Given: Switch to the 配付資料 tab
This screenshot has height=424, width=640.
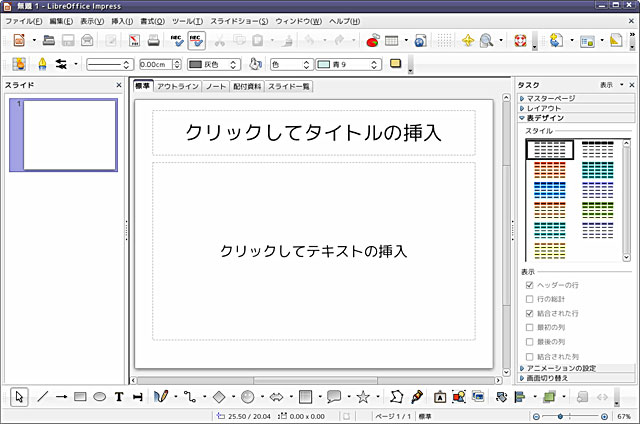Looking at the screenshot, I should click(247, 87).
